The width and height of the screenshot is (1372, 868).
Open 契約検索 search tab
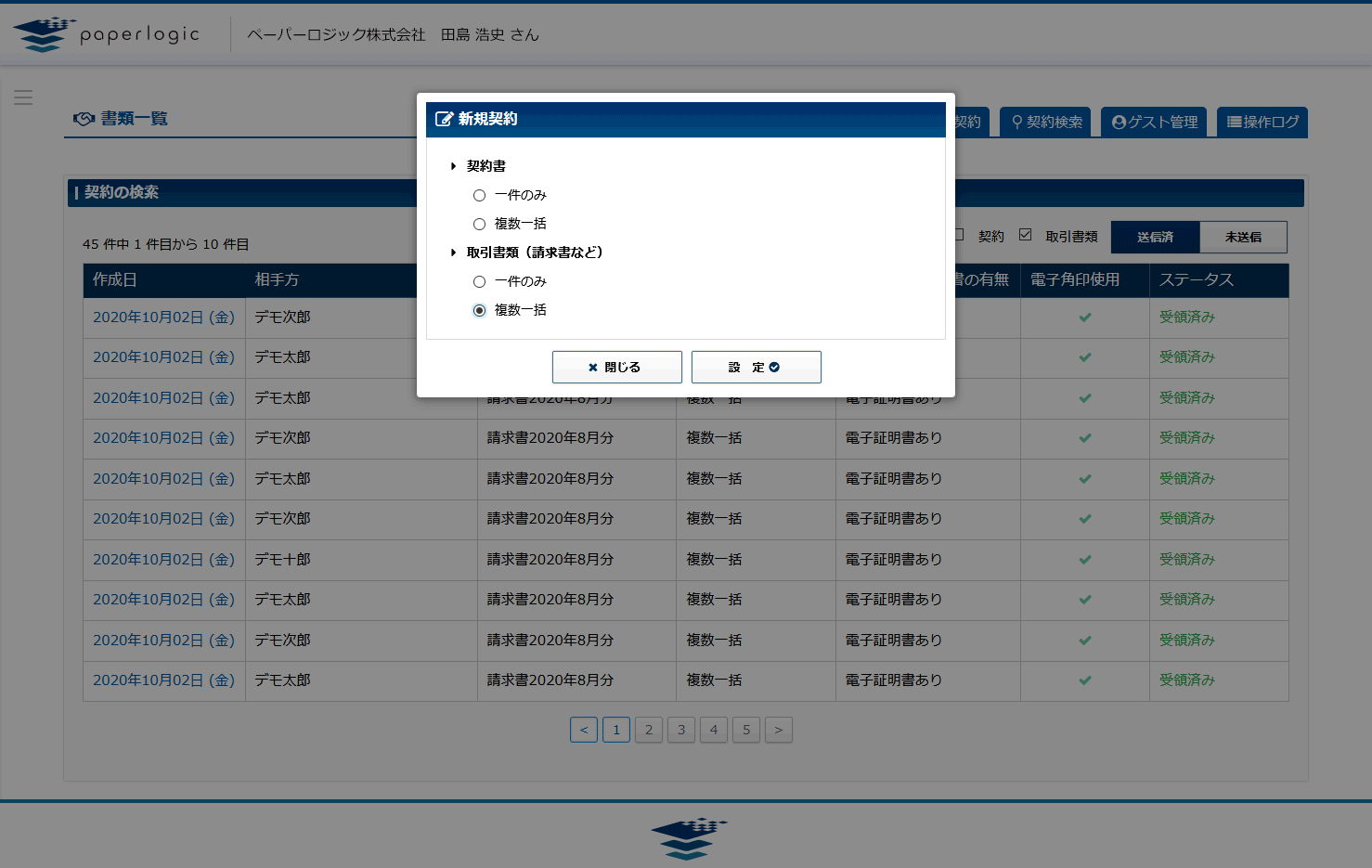pos(1046,123)
